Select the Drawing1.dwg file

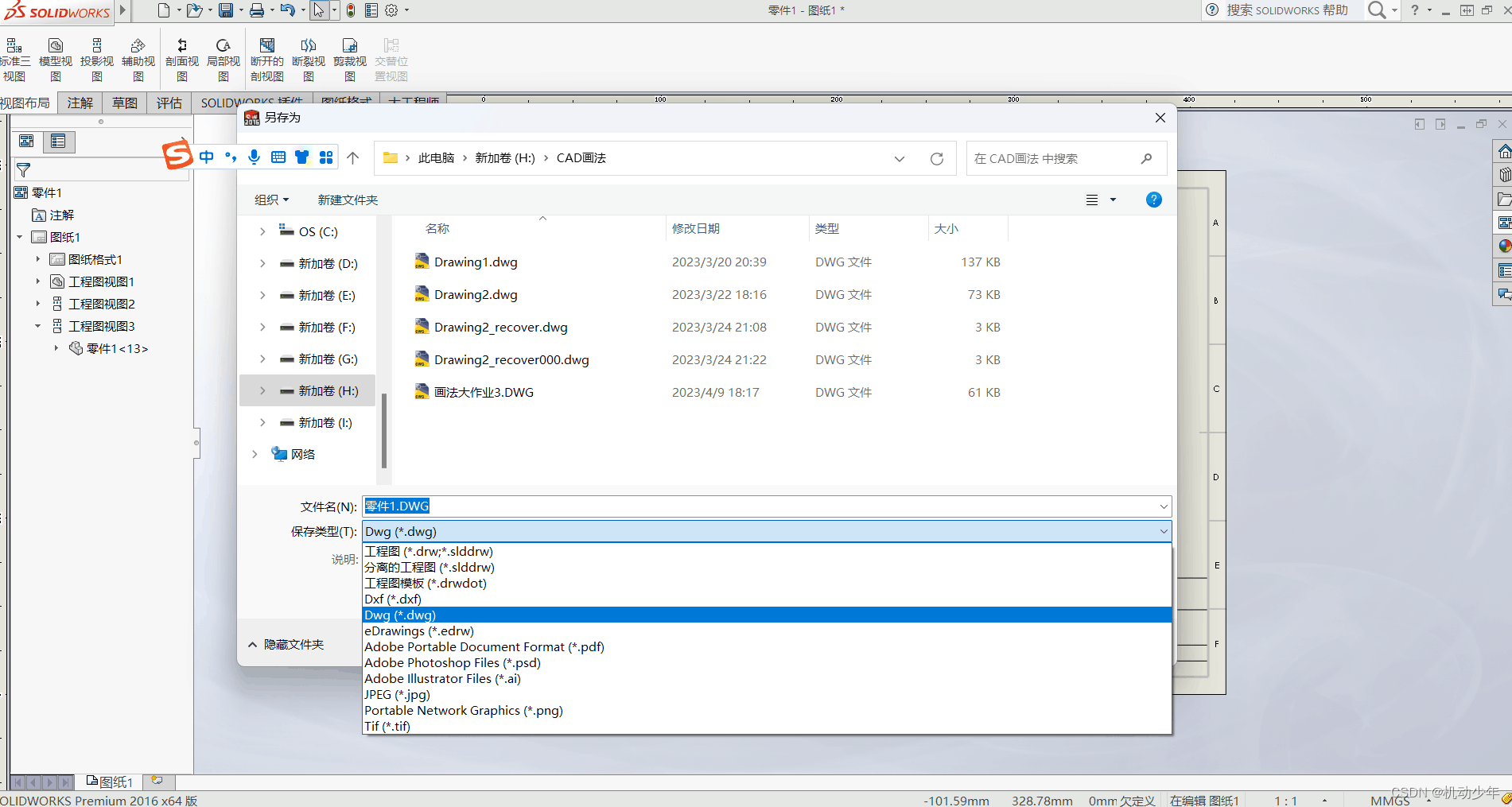[x=476, y=262]
